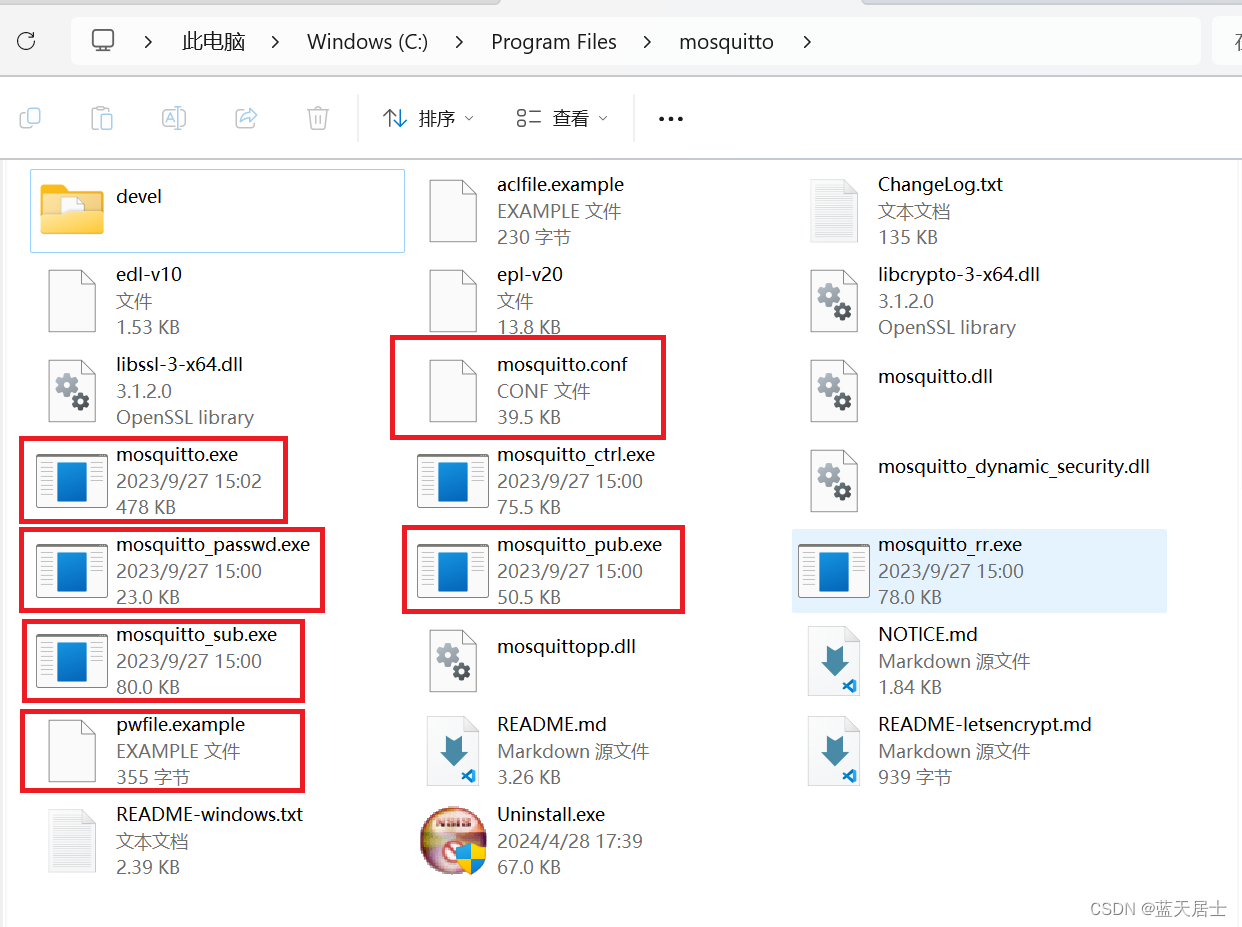Screen dimensions: 1242x927
Task: Select the pwfile.example file name
Action: [x=180, y=724]
